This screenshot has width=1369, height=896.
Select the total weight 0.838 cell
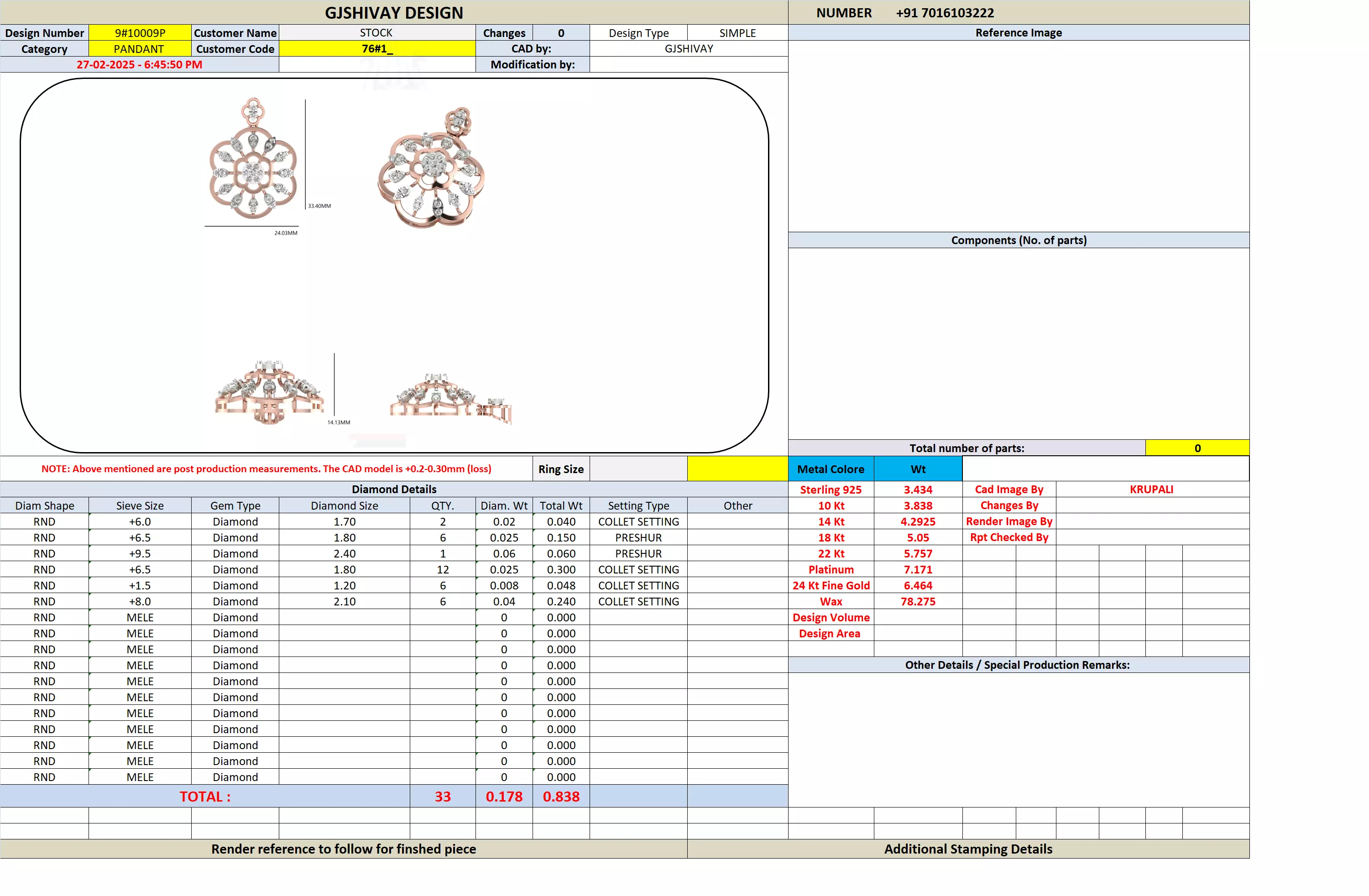(561, 797)
